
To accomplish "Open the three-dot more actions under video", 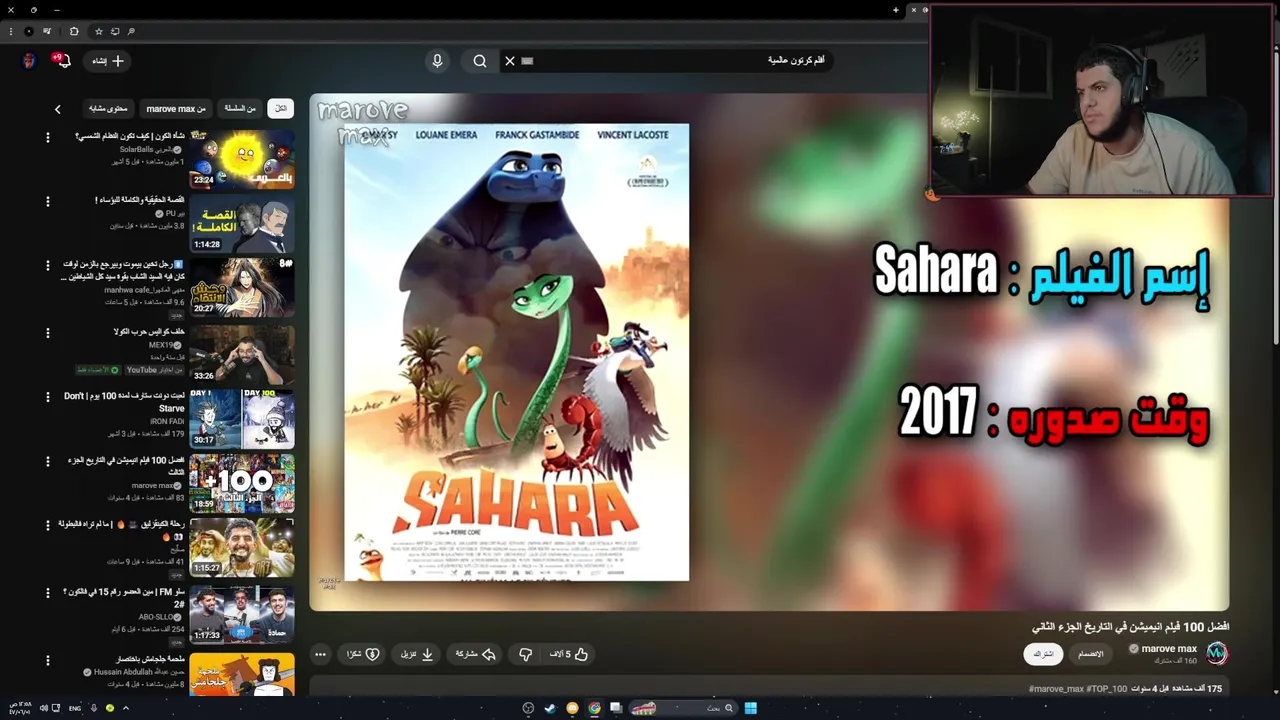I will click(x=320, y=654).
